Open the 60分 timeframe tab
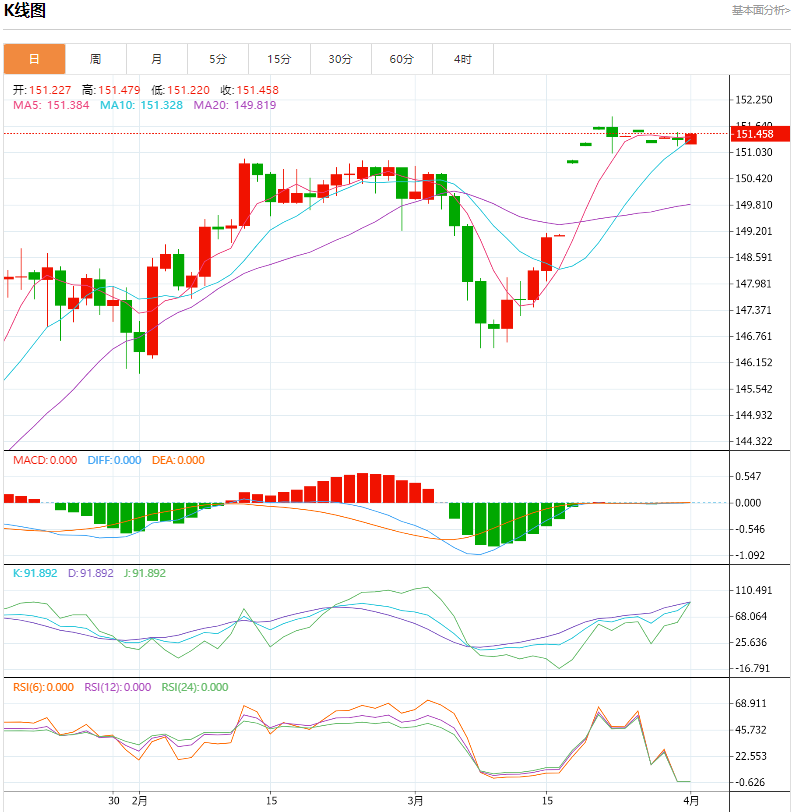 tap(402, 59)
